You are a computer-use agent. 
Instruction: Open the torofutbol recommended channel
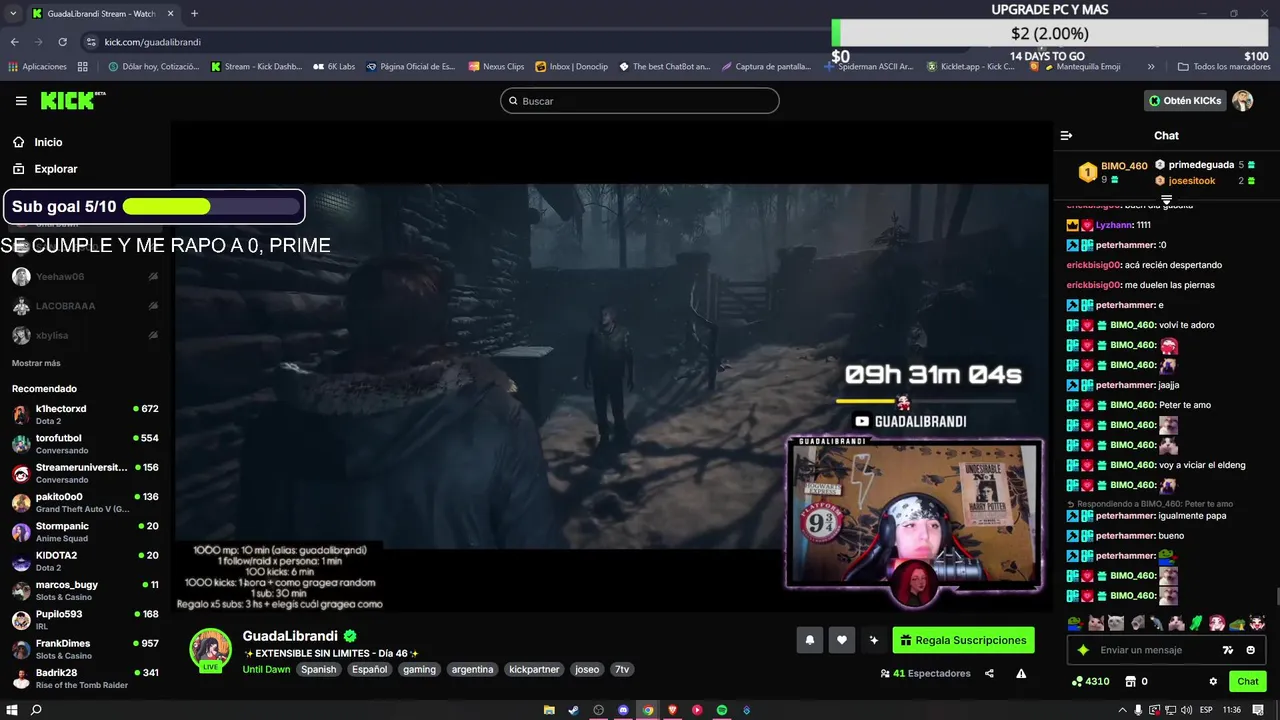pyautogui.click(x=85, y=444)
